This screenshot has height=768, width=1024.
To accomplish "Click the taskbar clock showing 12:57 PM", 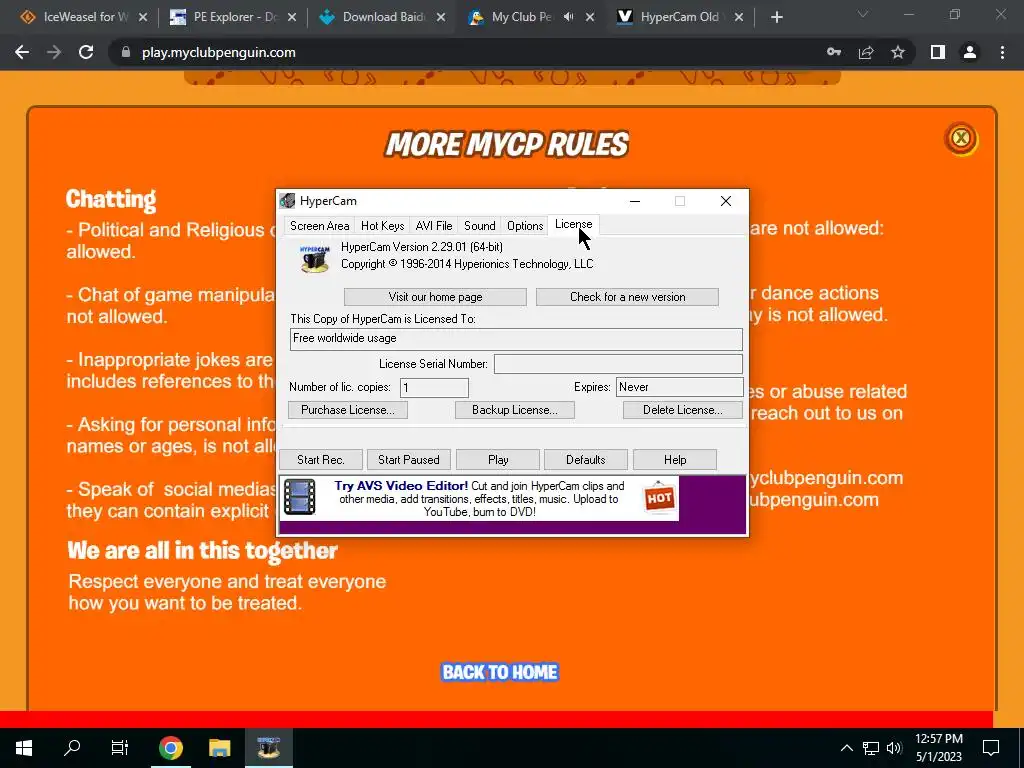I will (938, 748).
